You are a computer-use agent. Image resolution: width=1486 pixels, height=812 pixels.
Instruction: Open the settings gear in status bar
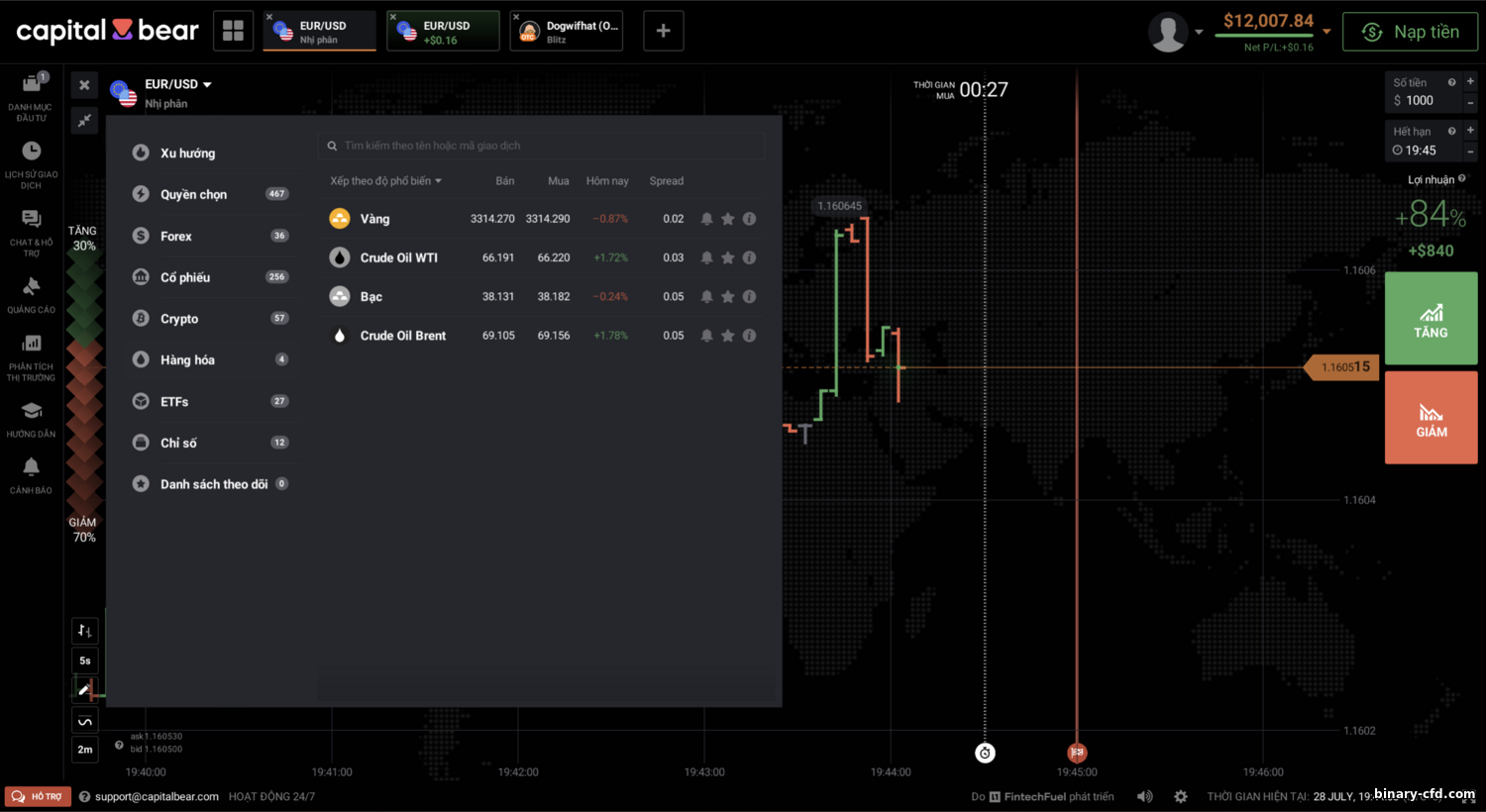[1180, 796]
